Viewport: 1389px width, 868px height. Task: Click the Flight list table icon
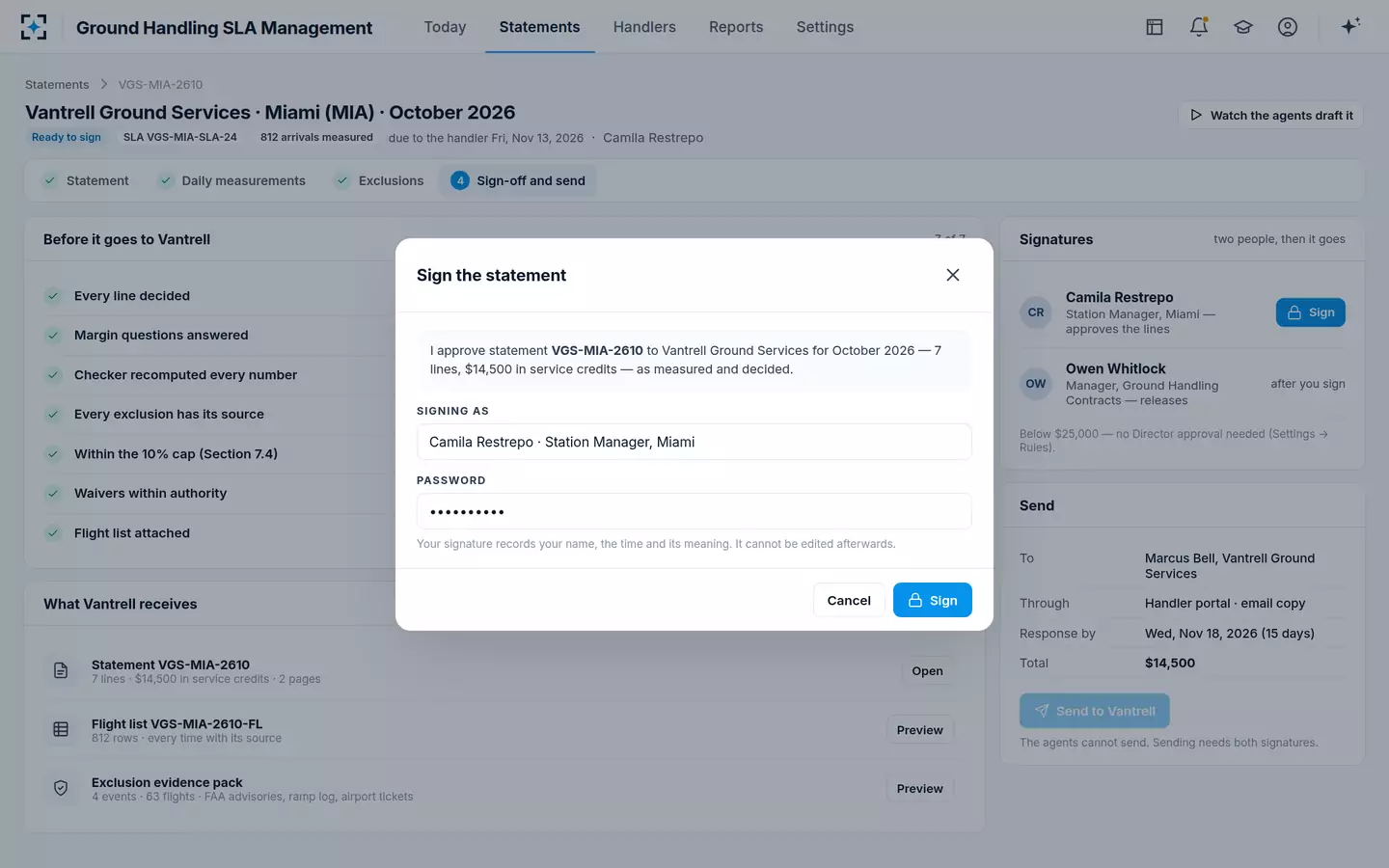tap(61, 730)
